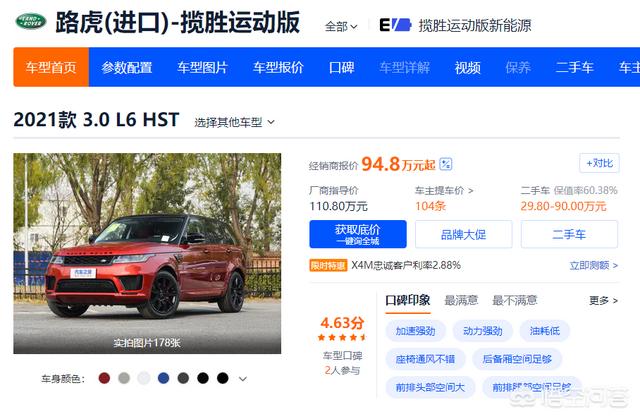
Task: Click the 后备厢空间足够 tag
Action: (517, 359)
